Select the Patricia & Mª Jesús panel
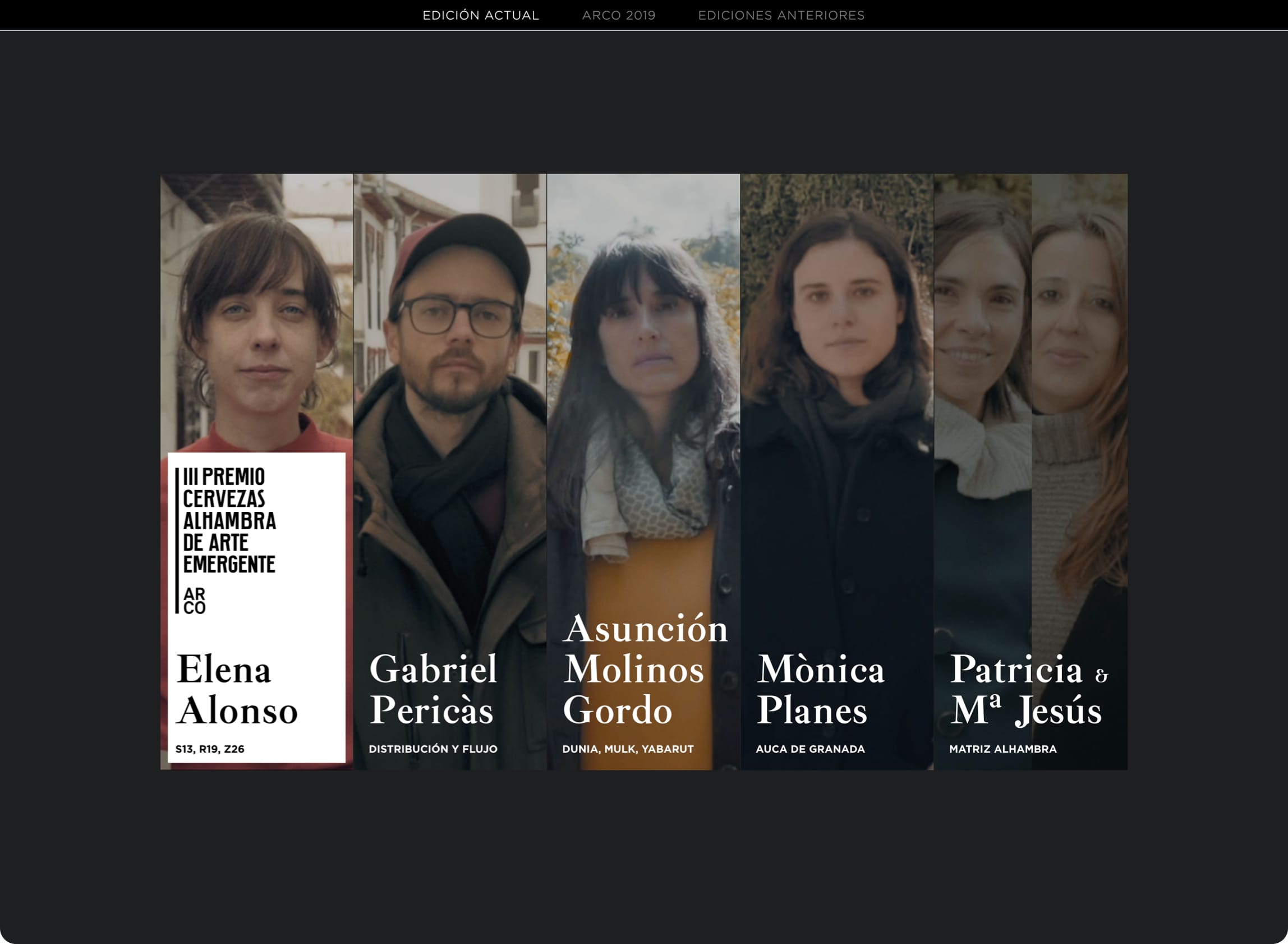The height and width of the screenshot is (944, 1288). 1031,472
